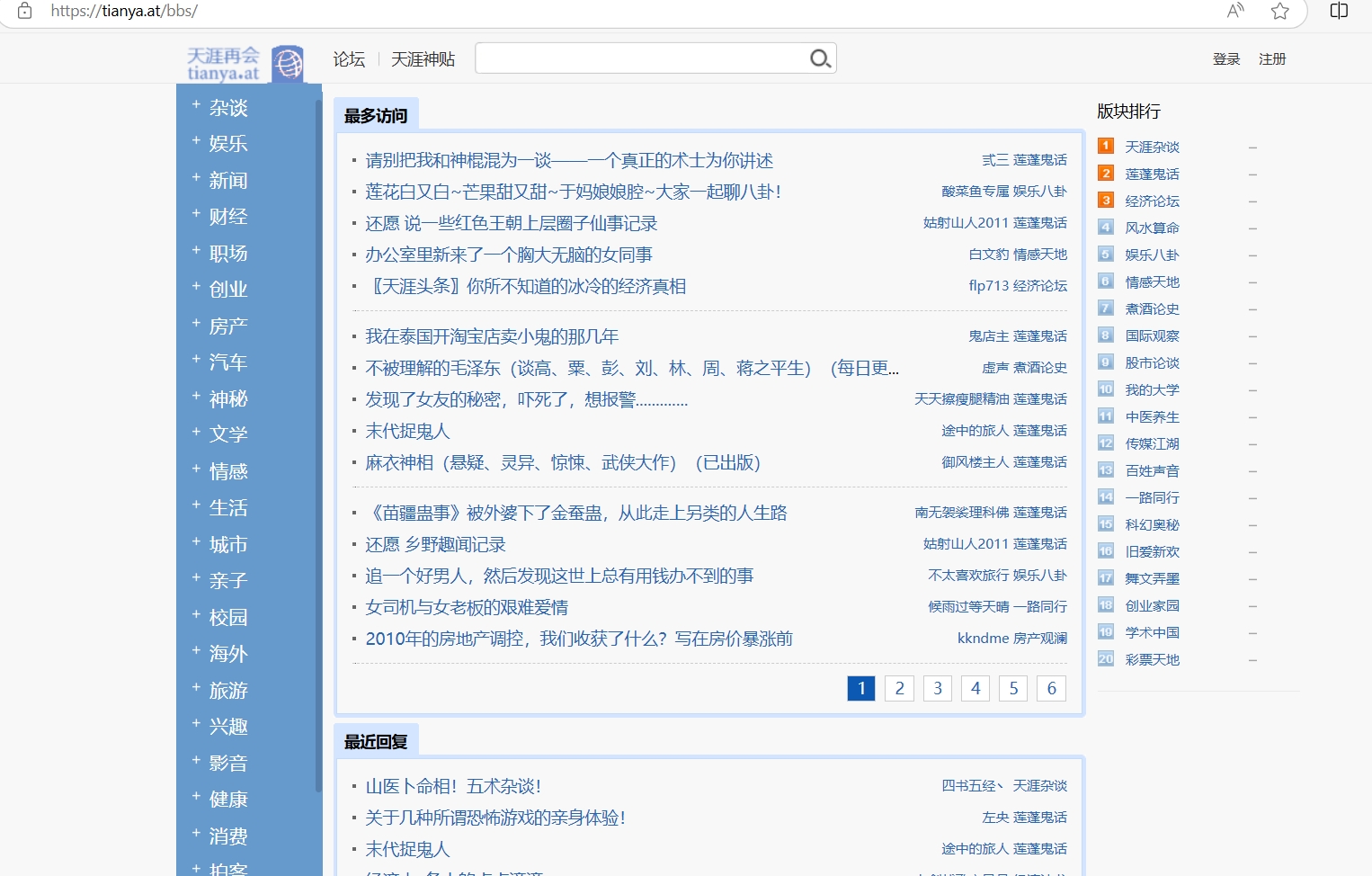The height and width of the screenshot is (876, 1372).
Task: Open browser split screen icon
Action: point(1339,11)
